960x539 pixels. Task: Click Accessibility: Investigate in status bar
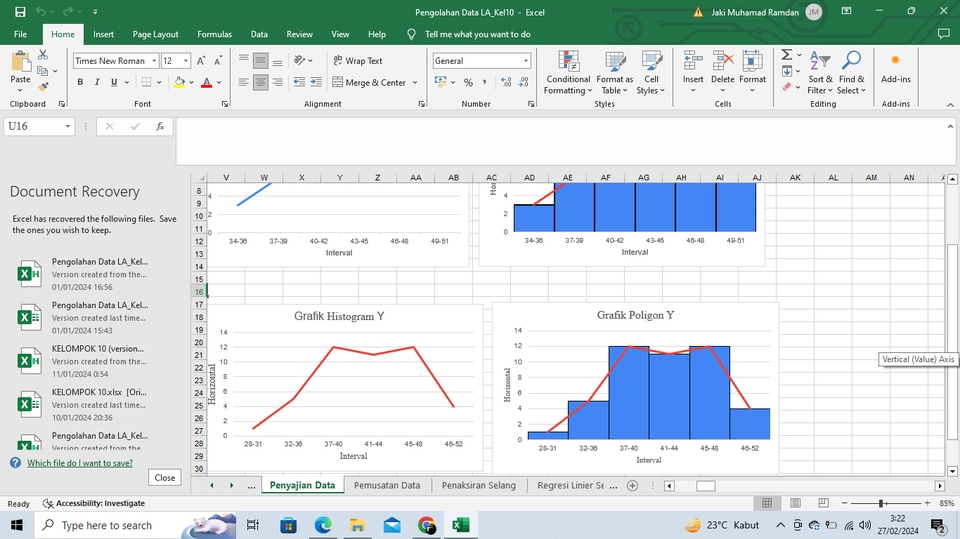(94, 503)
